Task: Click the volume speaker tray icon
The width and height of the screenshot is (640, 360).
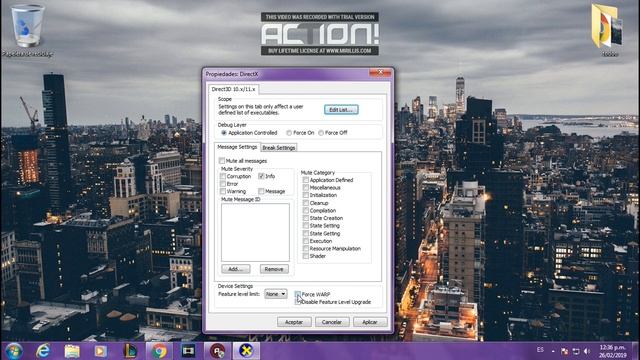Action: pos(587,351)
